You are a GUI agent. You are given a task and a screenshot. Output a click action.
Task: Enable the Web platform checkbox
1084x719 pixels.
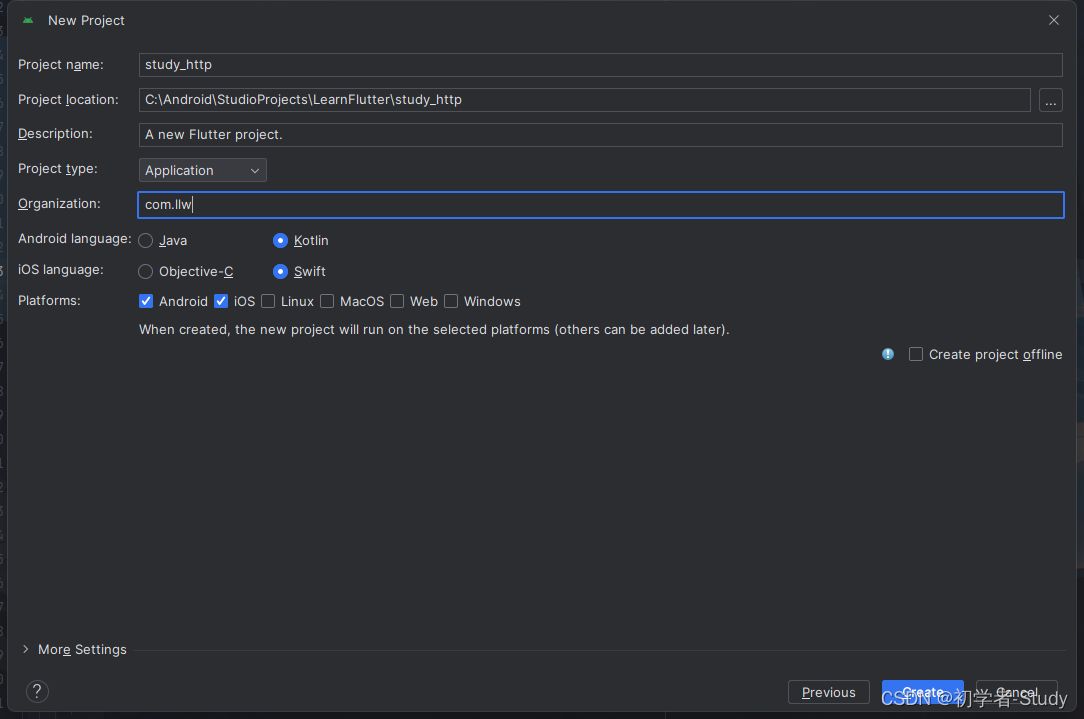[397, 301]
